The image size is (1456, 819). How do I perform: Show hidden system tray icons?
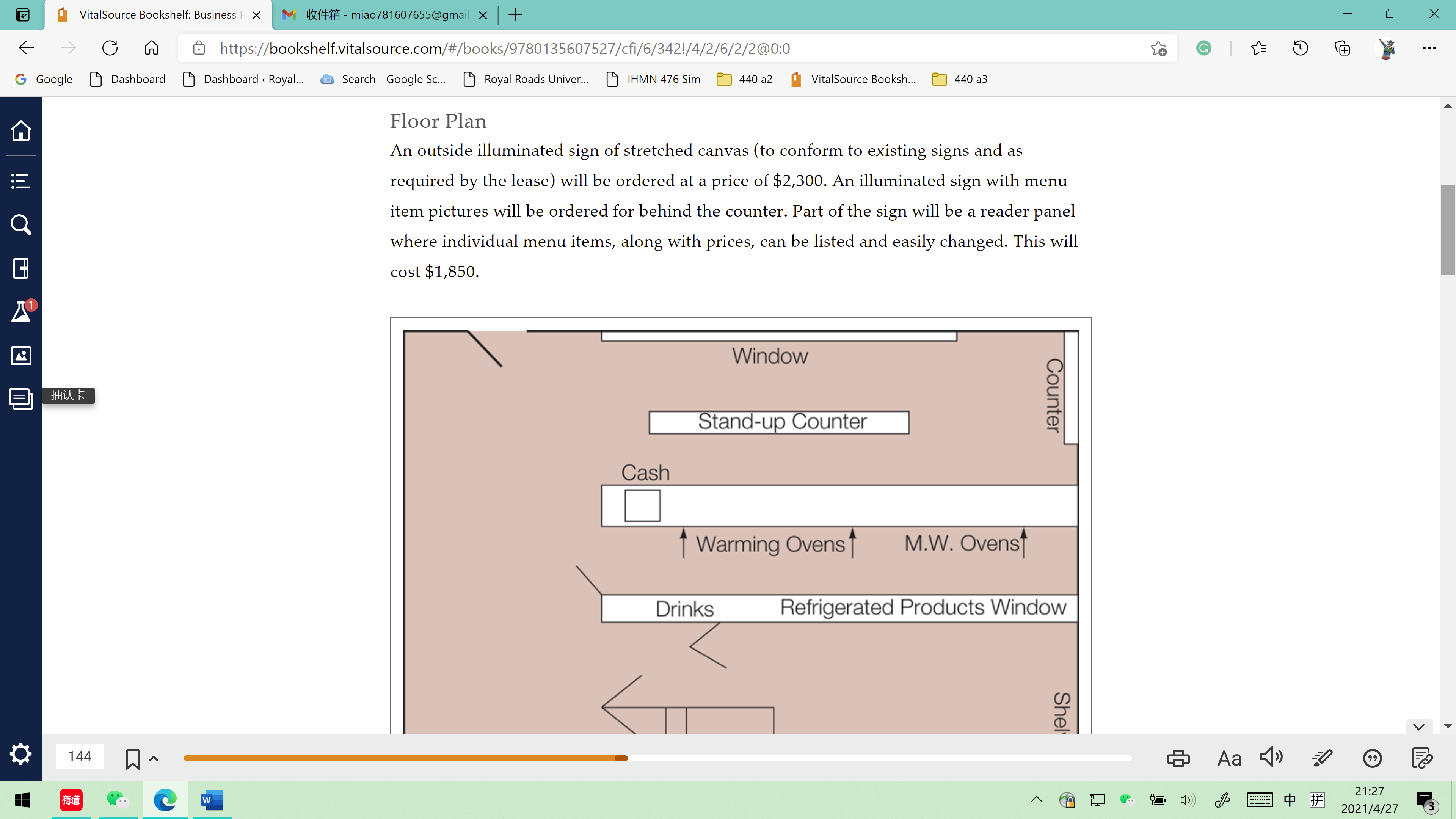1037,800
